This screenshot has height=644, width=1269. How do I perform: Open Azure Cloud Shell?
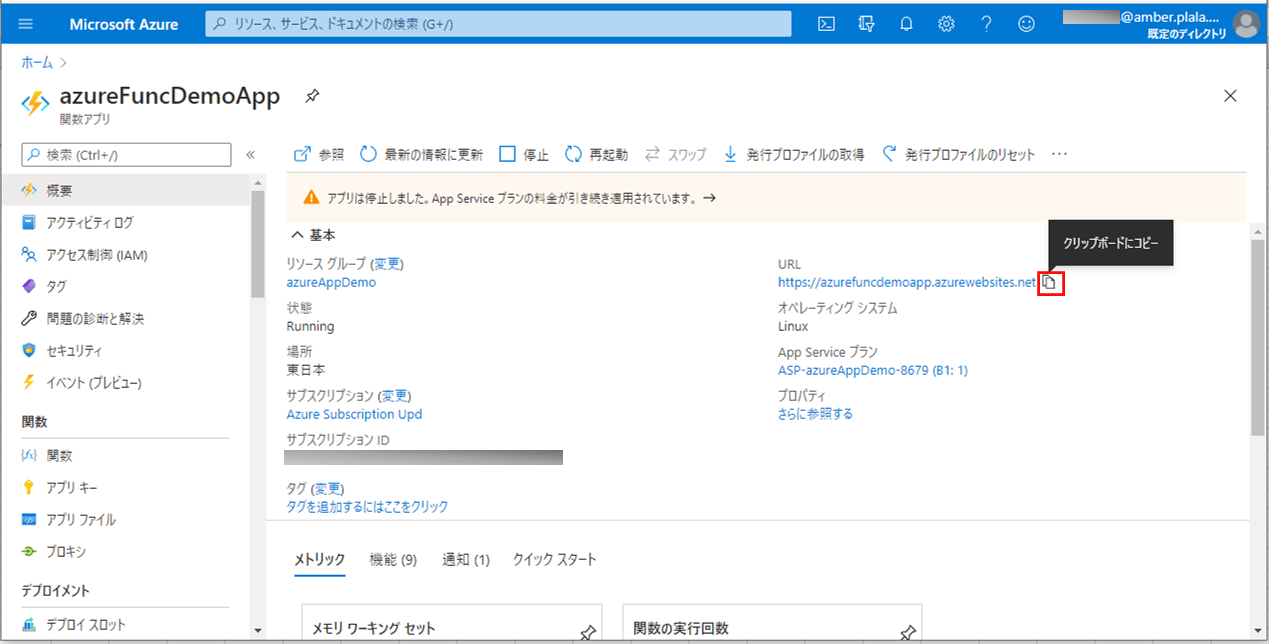pyautogui.click(x=825, y=23)
